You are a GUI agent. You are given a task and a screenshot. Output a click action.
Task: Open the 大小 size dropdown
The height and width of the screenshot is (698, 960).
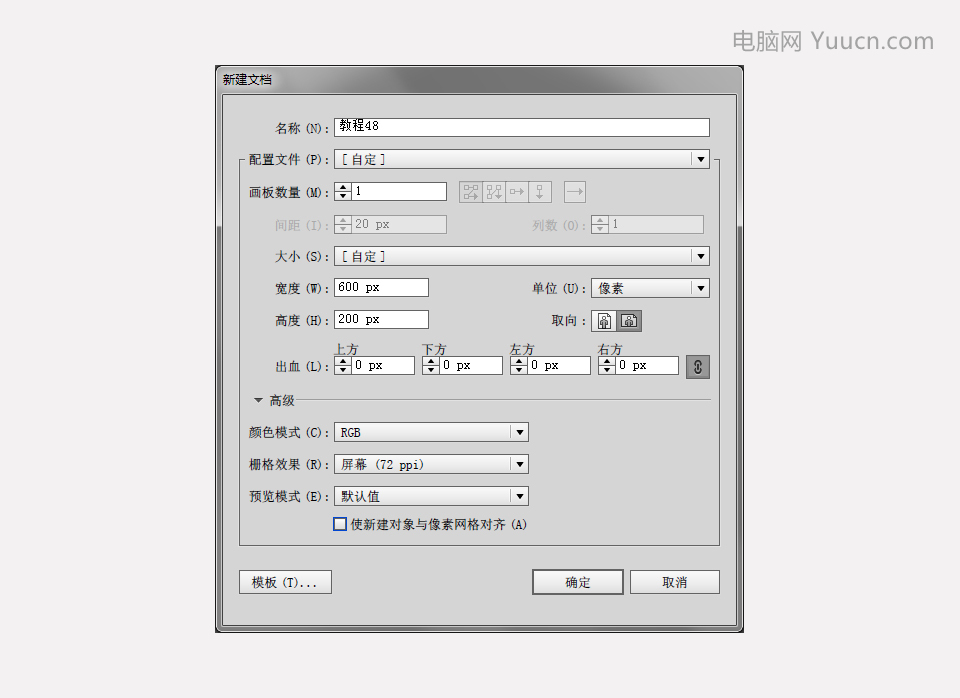(x=521, y=257)
